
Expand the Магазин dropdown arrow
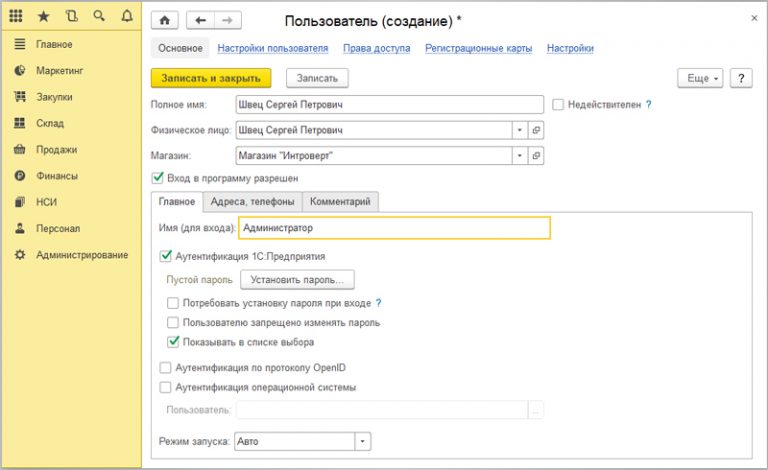(x=520, y=156)
